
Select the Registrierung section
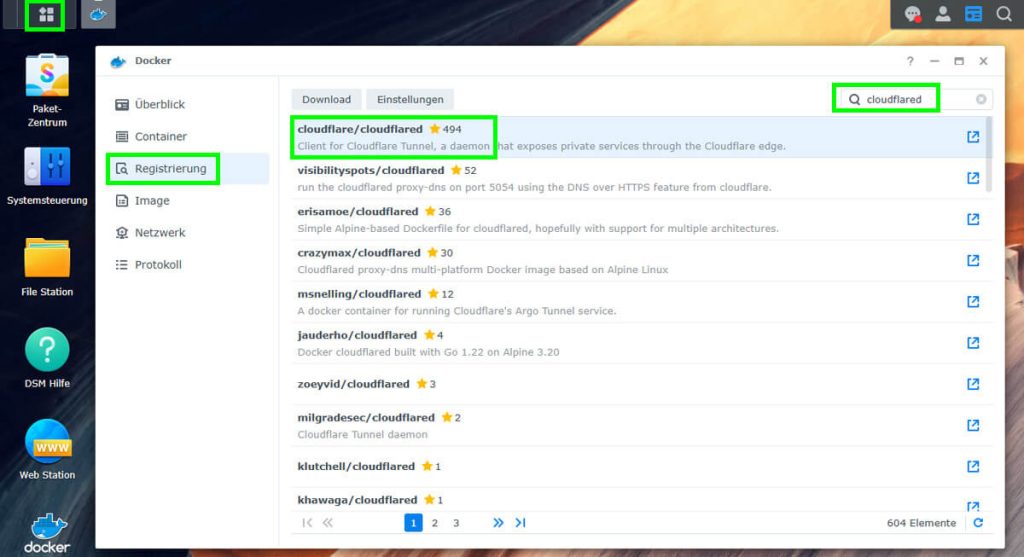pos(188,168)
